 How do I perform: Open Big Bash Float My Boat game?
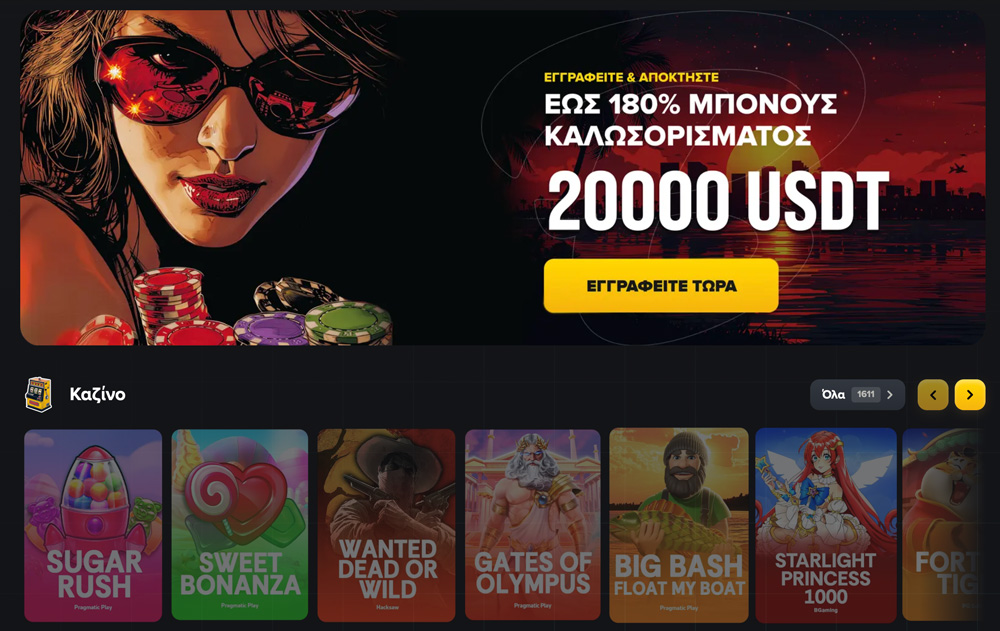(x=679, y=525)
